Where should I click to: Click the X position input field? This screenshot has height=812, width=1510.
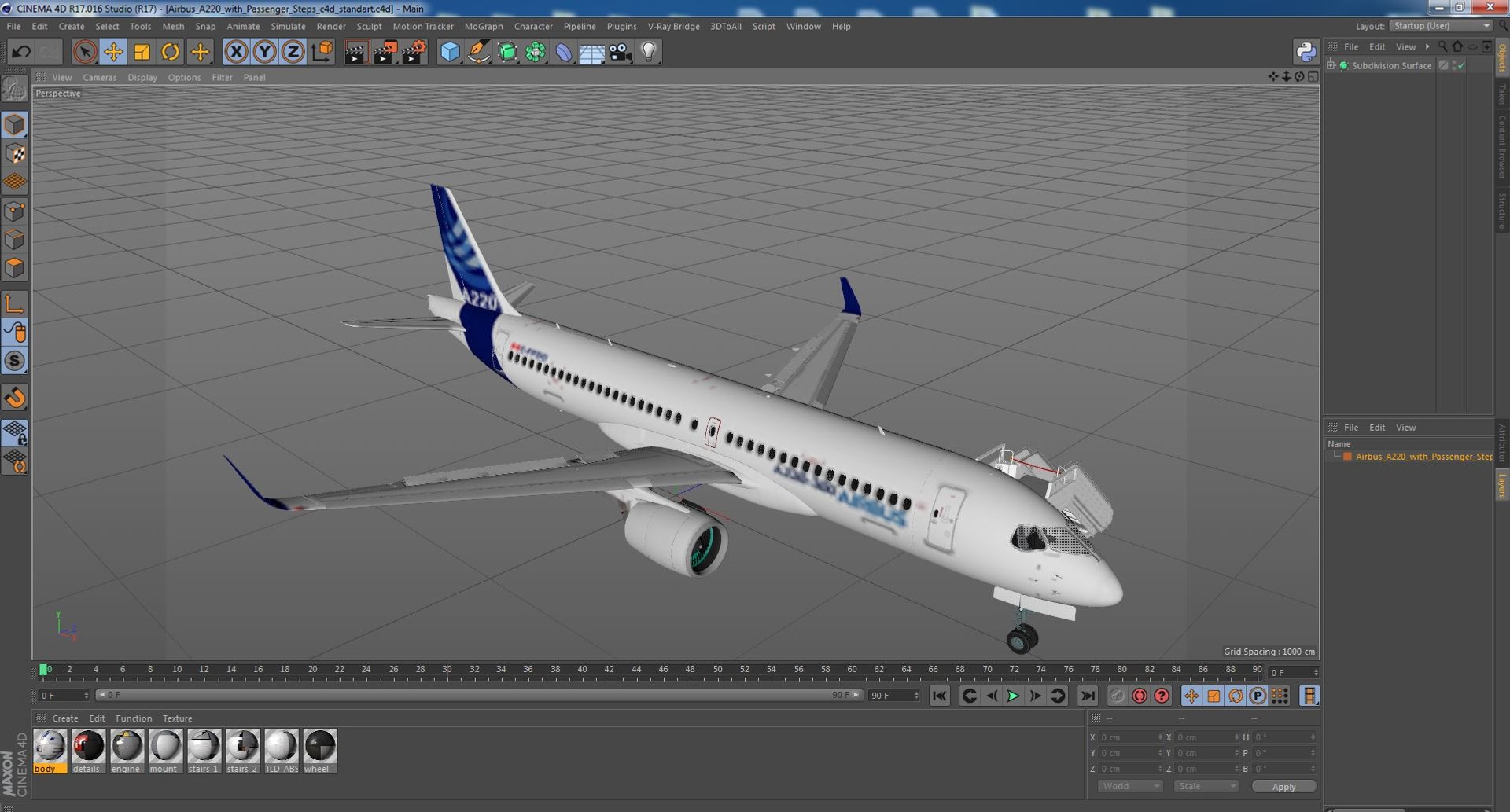point(1129,737)
